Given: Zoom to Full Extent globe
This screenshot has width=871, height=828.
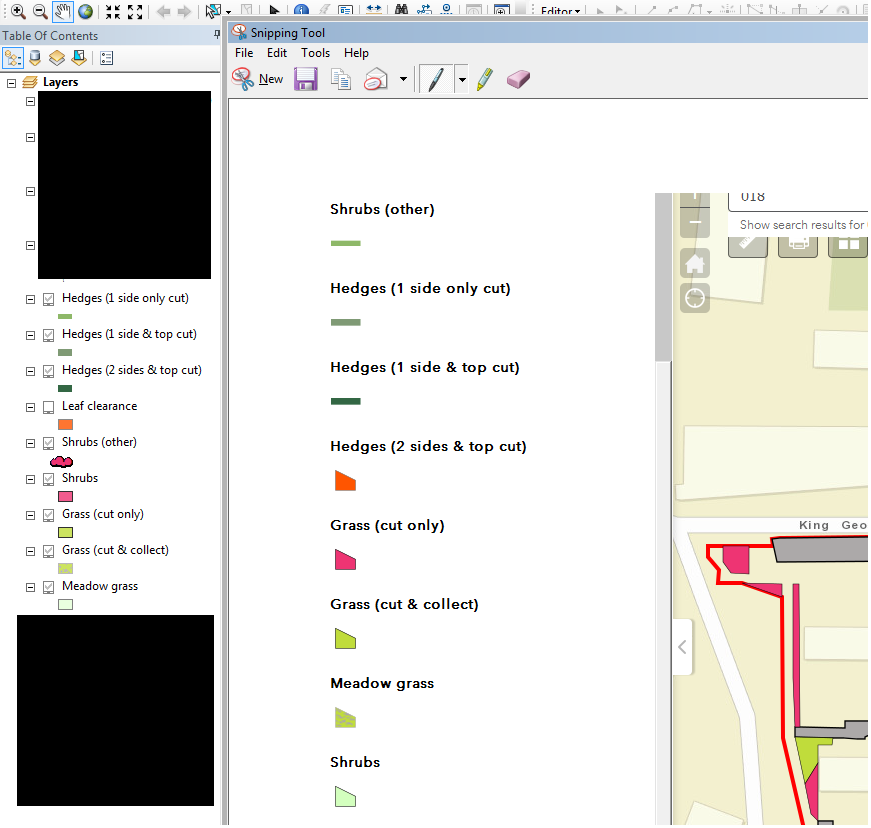Looking at the screenshot, I should (x=86, y=11).
